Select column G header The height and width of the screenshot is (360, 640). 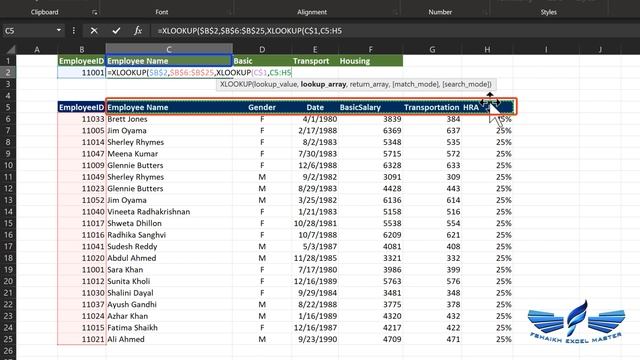point(432,49)
